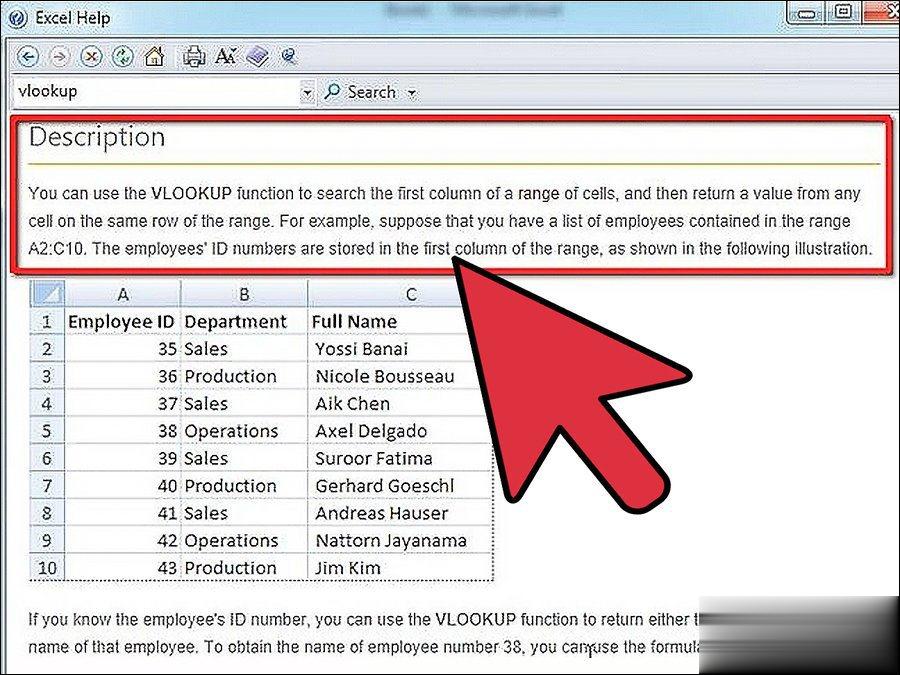Click the cell Aik Chen
The width and height of the screenshot is (900, 675).
(399, 404)
